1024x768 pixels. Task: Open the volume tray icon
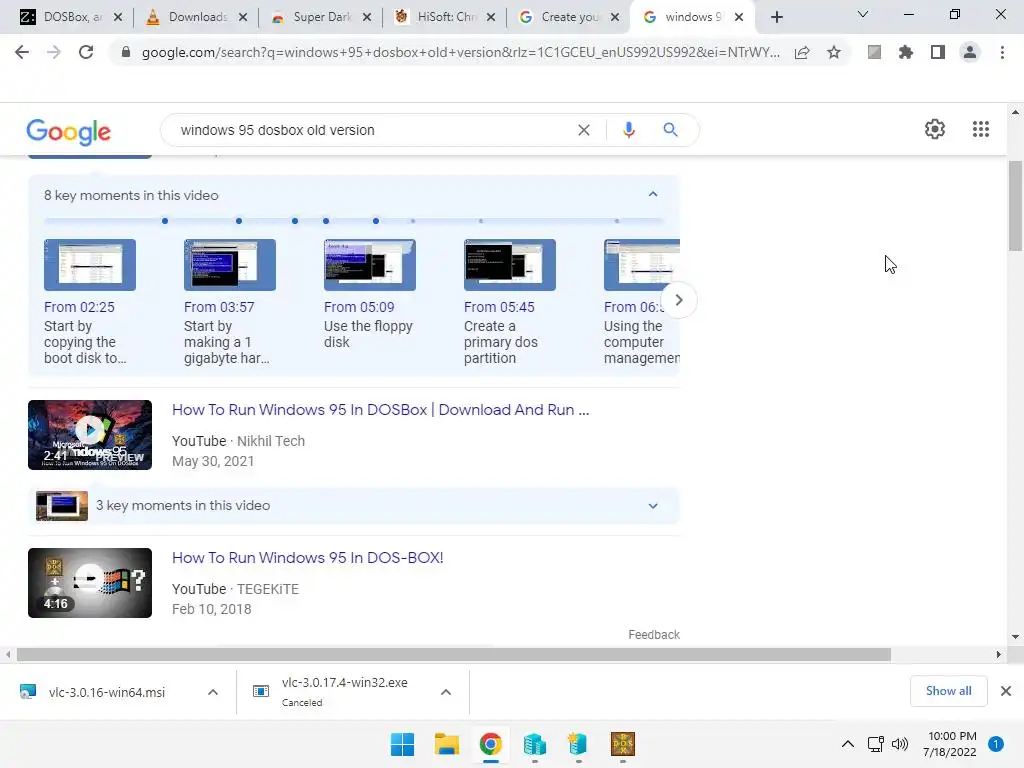(899, 744)
